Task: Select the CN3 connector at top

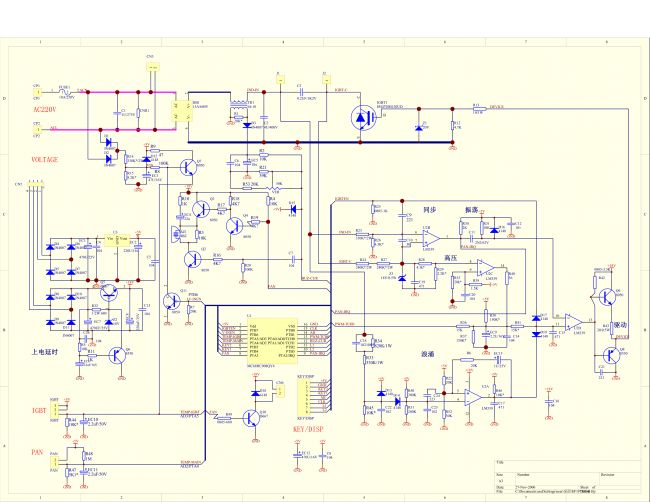Action: (x=153, y=67)
